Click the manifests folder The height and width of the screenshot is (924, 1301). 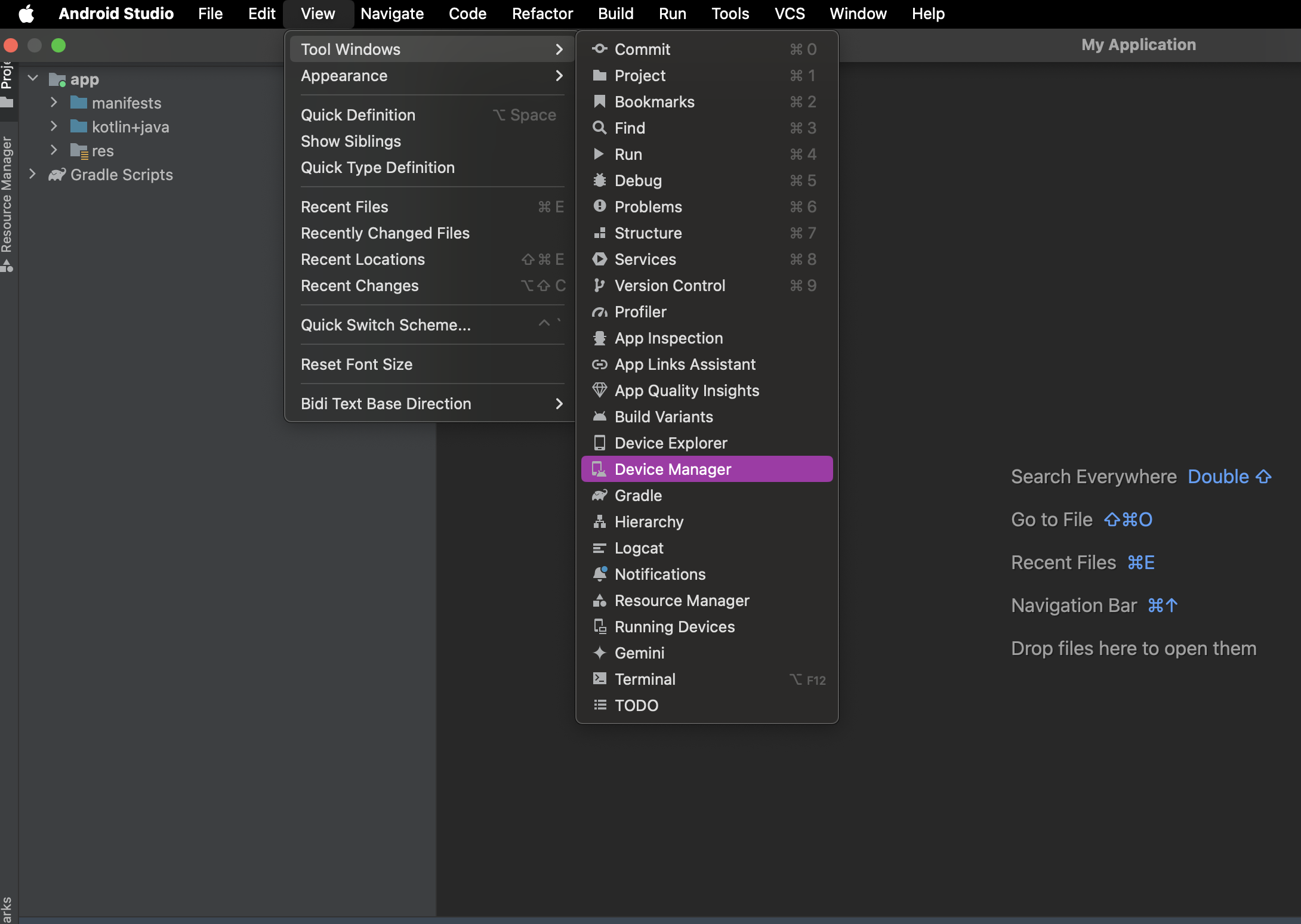[x=124, y=101]
